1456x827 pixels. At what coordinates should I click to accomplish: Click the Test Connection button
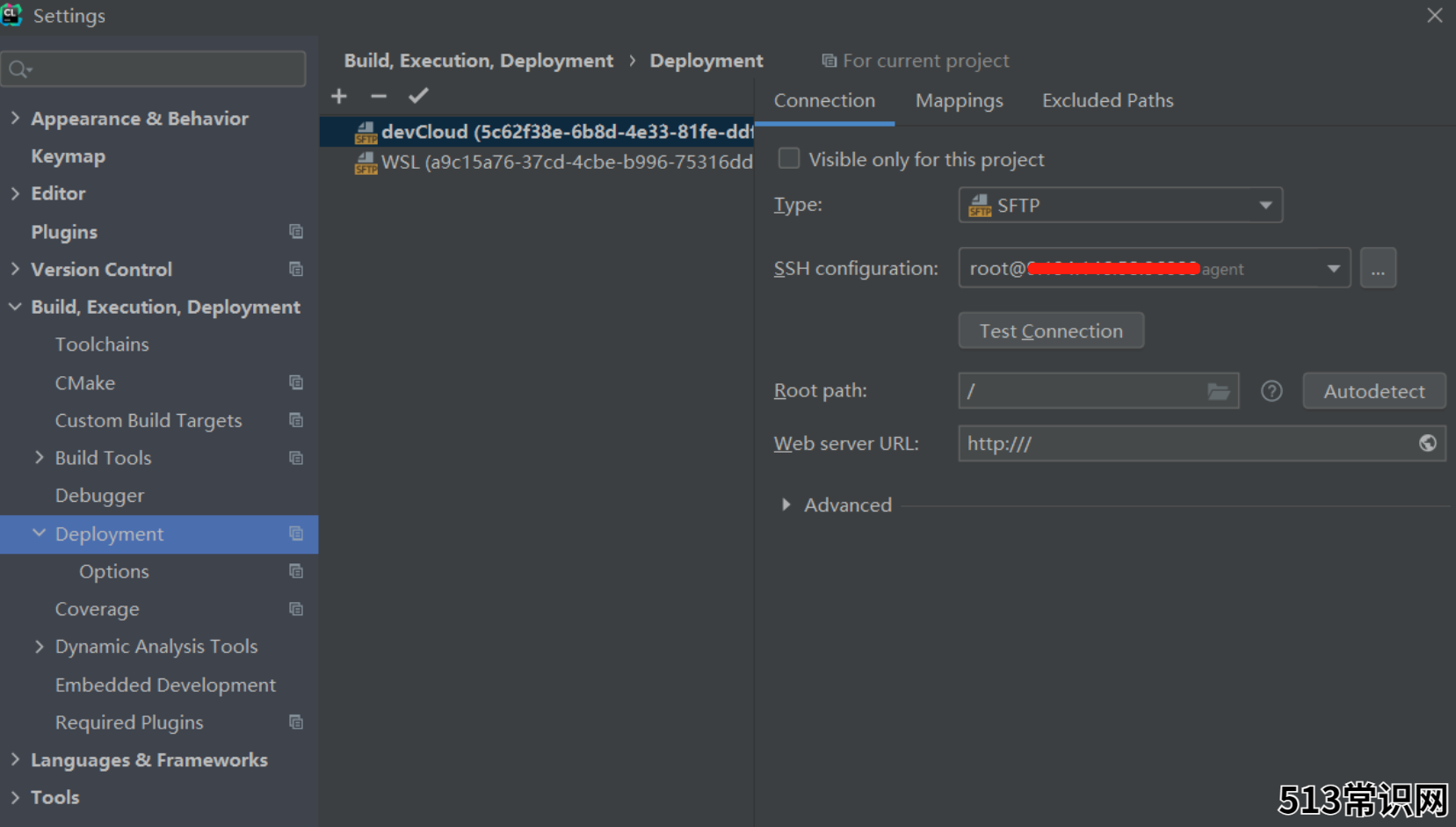1051,330
